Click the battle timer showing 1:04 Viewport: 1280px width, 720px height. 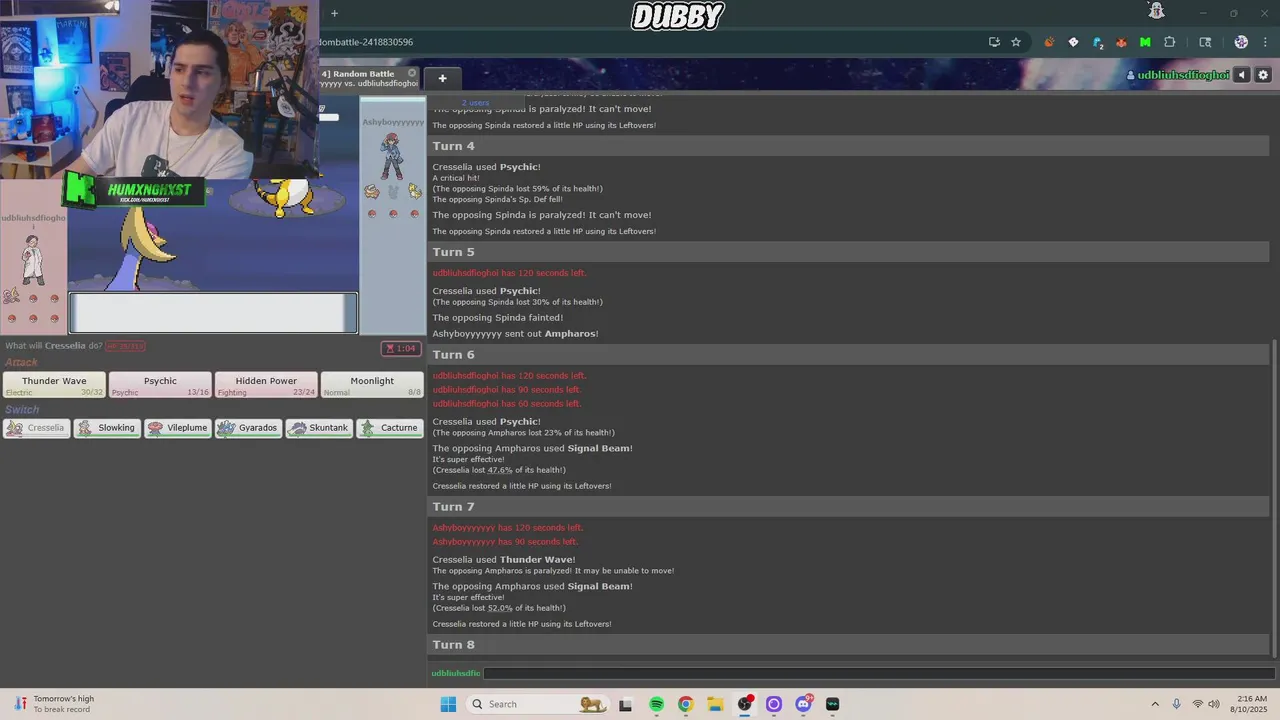click(401, 349)
